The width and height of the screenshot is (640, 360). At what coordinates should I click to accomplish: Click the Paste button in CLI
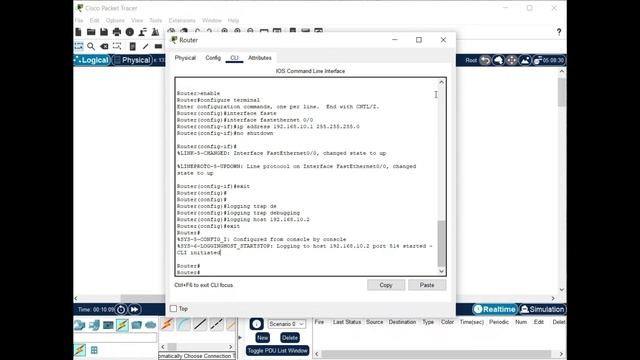tap(427, 285)
